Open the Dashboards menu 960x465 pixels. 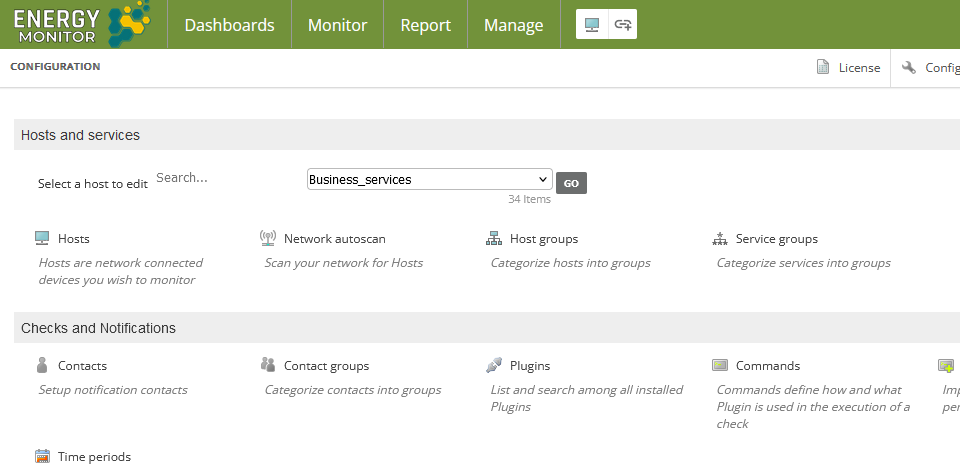click(x=229, y=25)
